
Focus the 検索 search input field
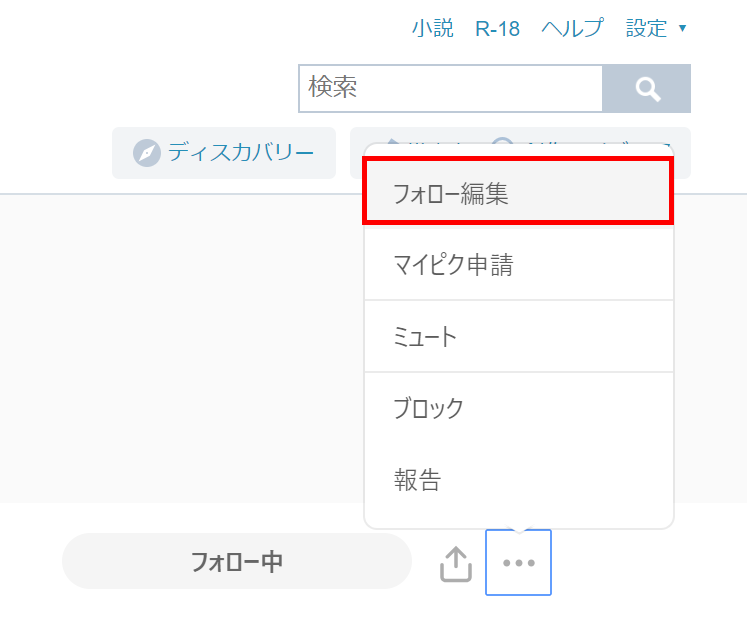tap(450, 89)
